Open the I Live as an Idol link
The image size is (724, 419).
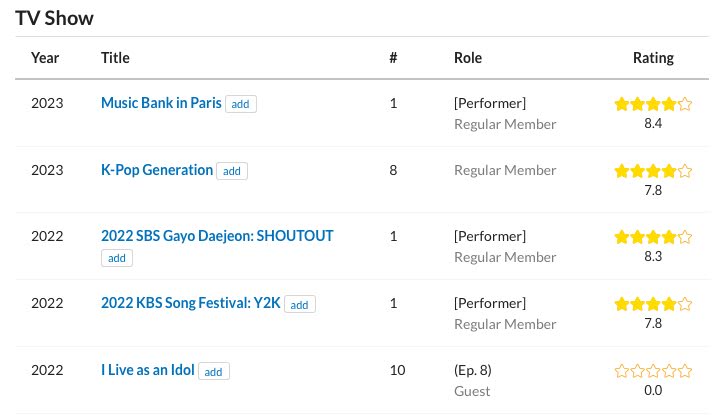[148, 370]
